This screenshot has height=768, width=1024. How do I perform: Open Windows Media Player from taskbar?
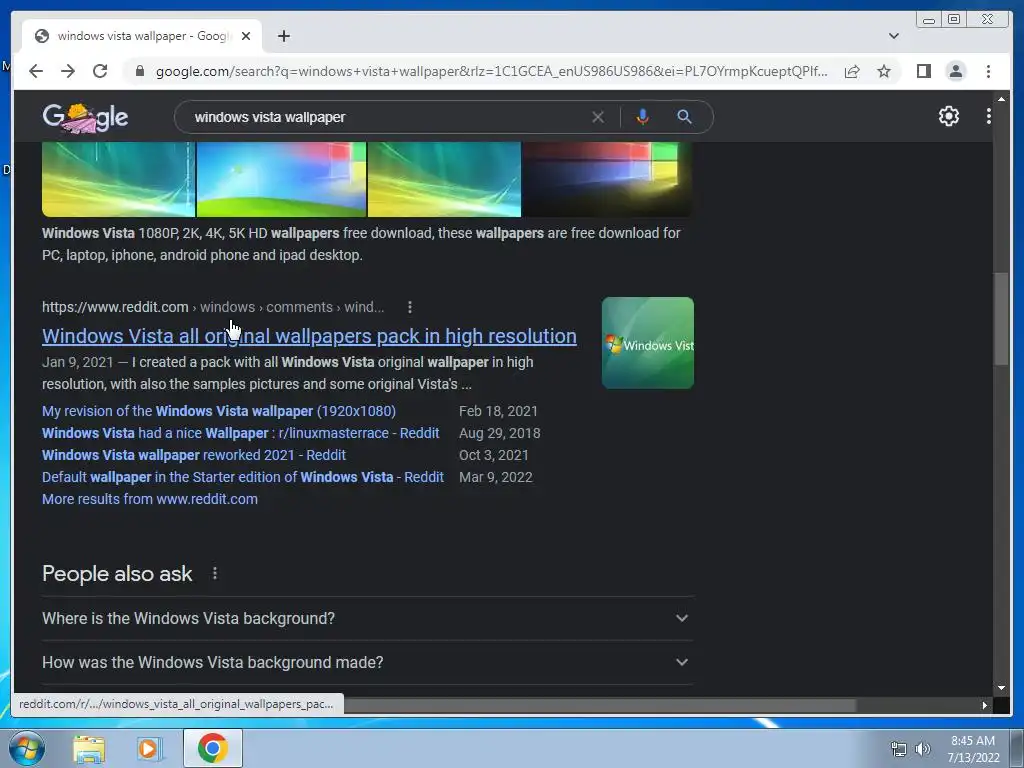pos(149,748)
